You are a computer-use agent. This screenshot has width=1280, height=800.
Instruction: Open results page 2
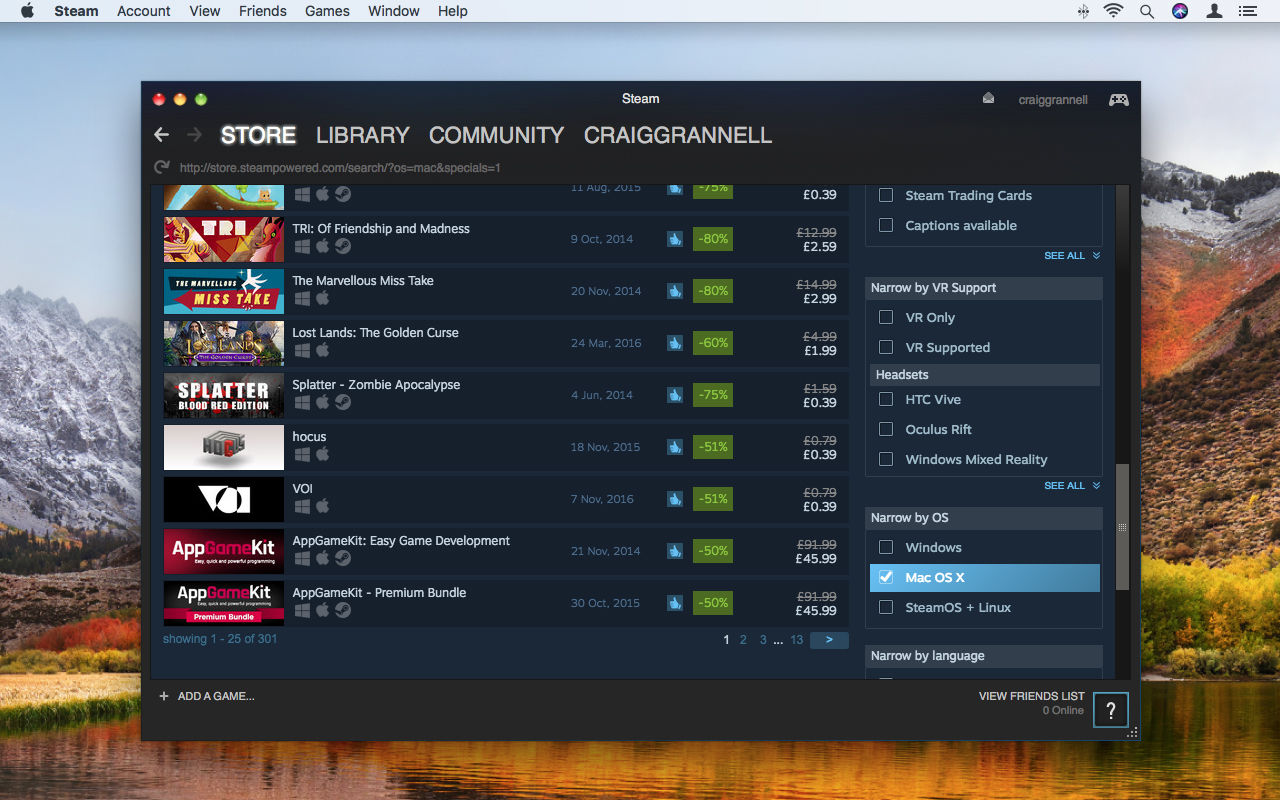(743, 639)
